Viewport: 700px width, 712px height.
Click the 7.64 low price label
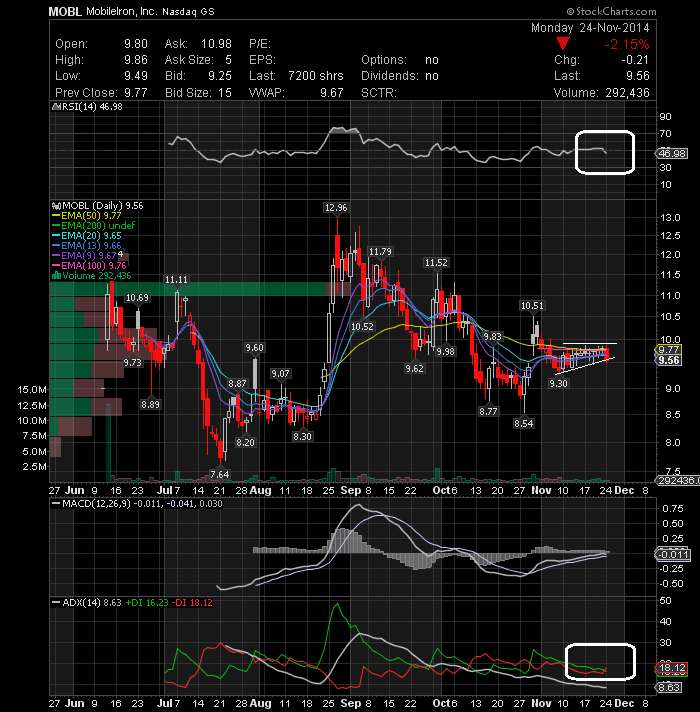click(x=220, y=475)
